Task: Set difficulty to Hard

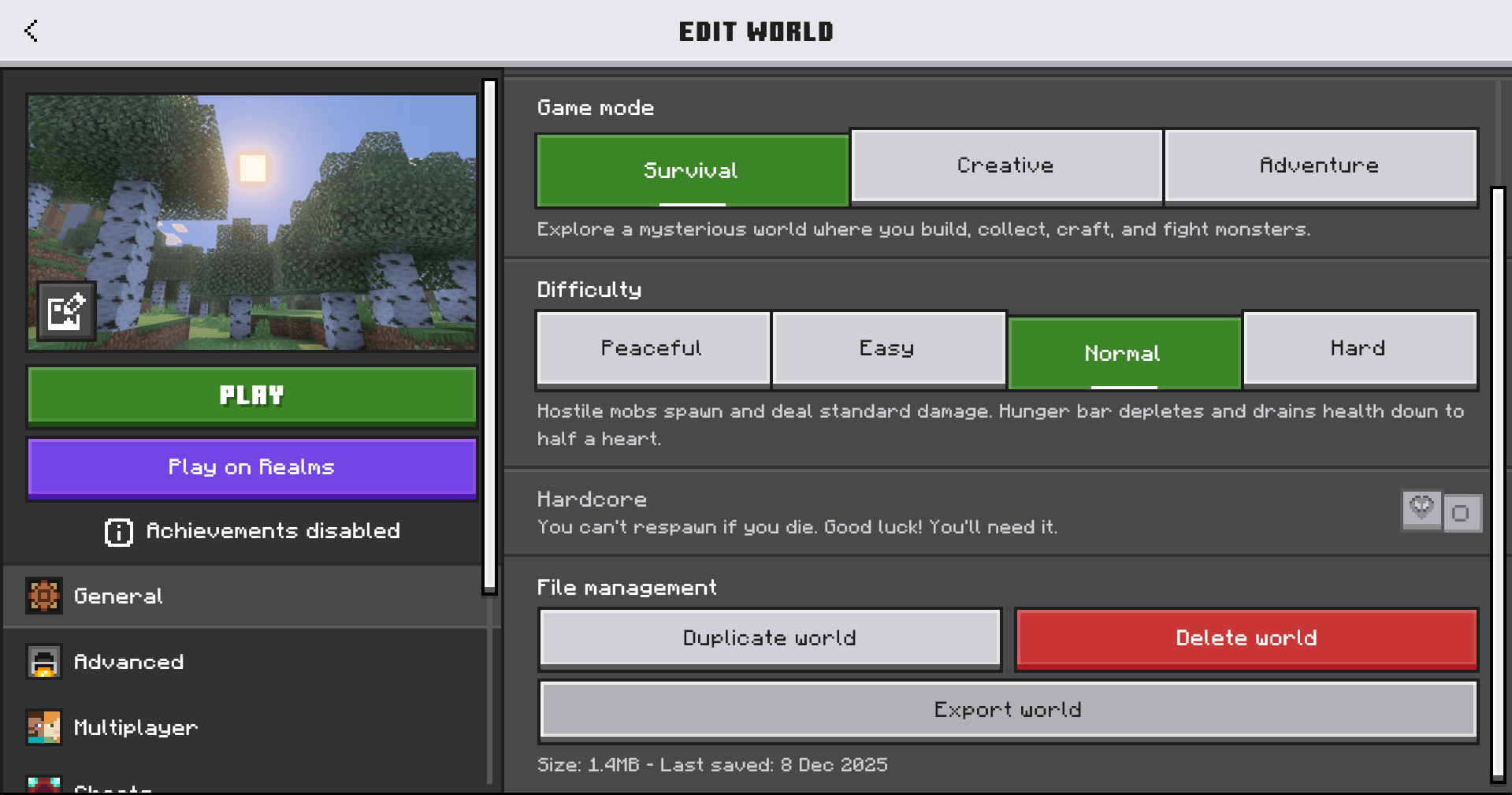Action: [1358, 348]
